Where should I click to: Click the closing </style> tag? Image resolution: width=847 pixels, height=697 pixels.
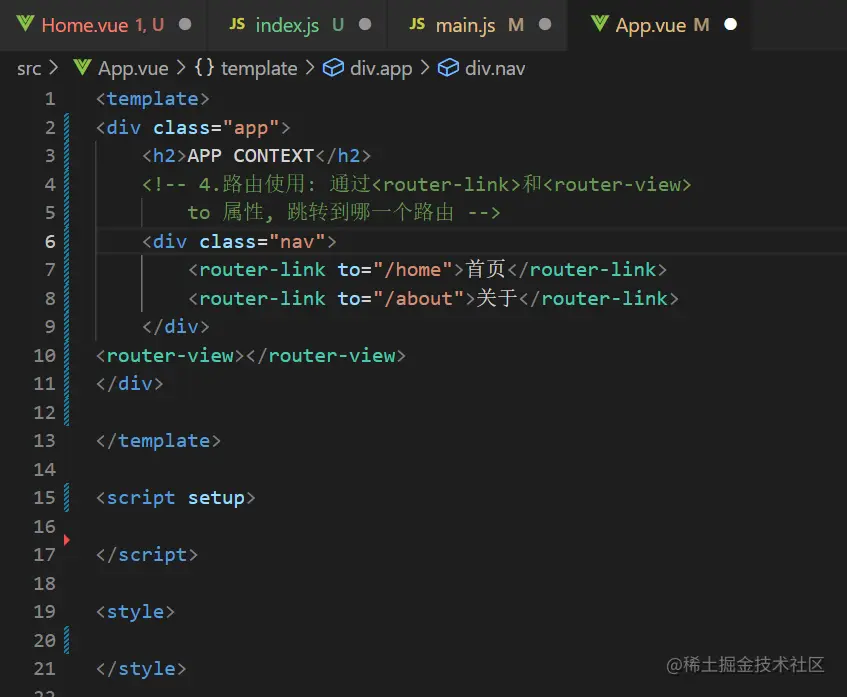coord(141,669)
